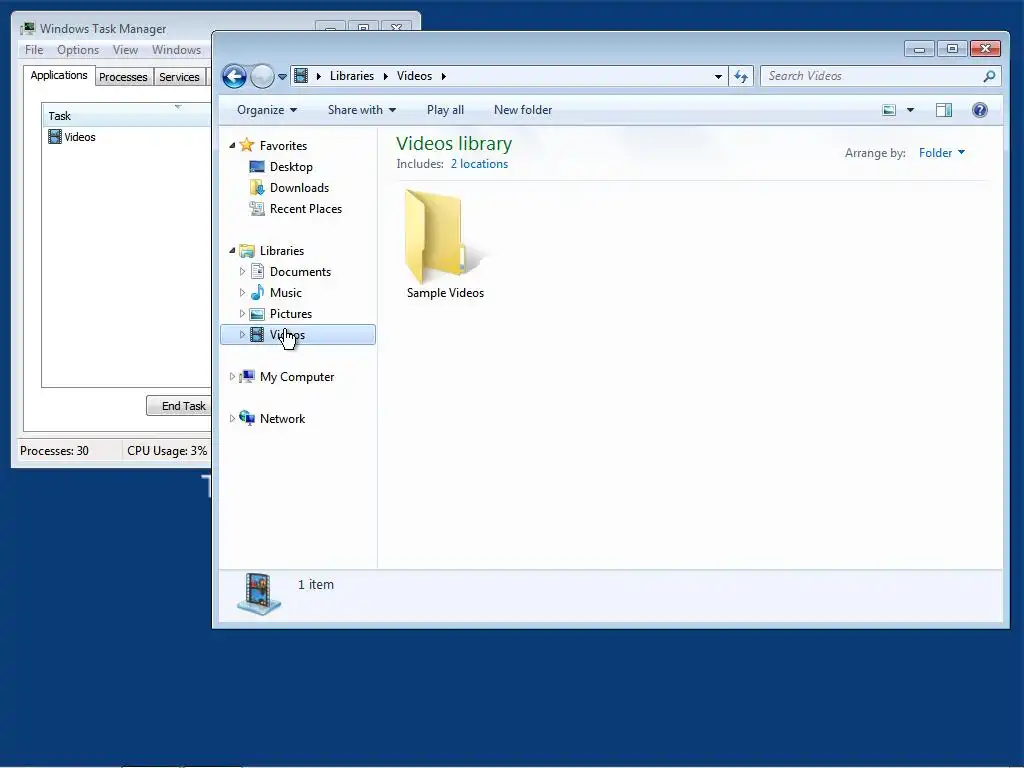Switch to Task Manager Services tab
The image size is (1024, 768).
click(x=179, y=77)
